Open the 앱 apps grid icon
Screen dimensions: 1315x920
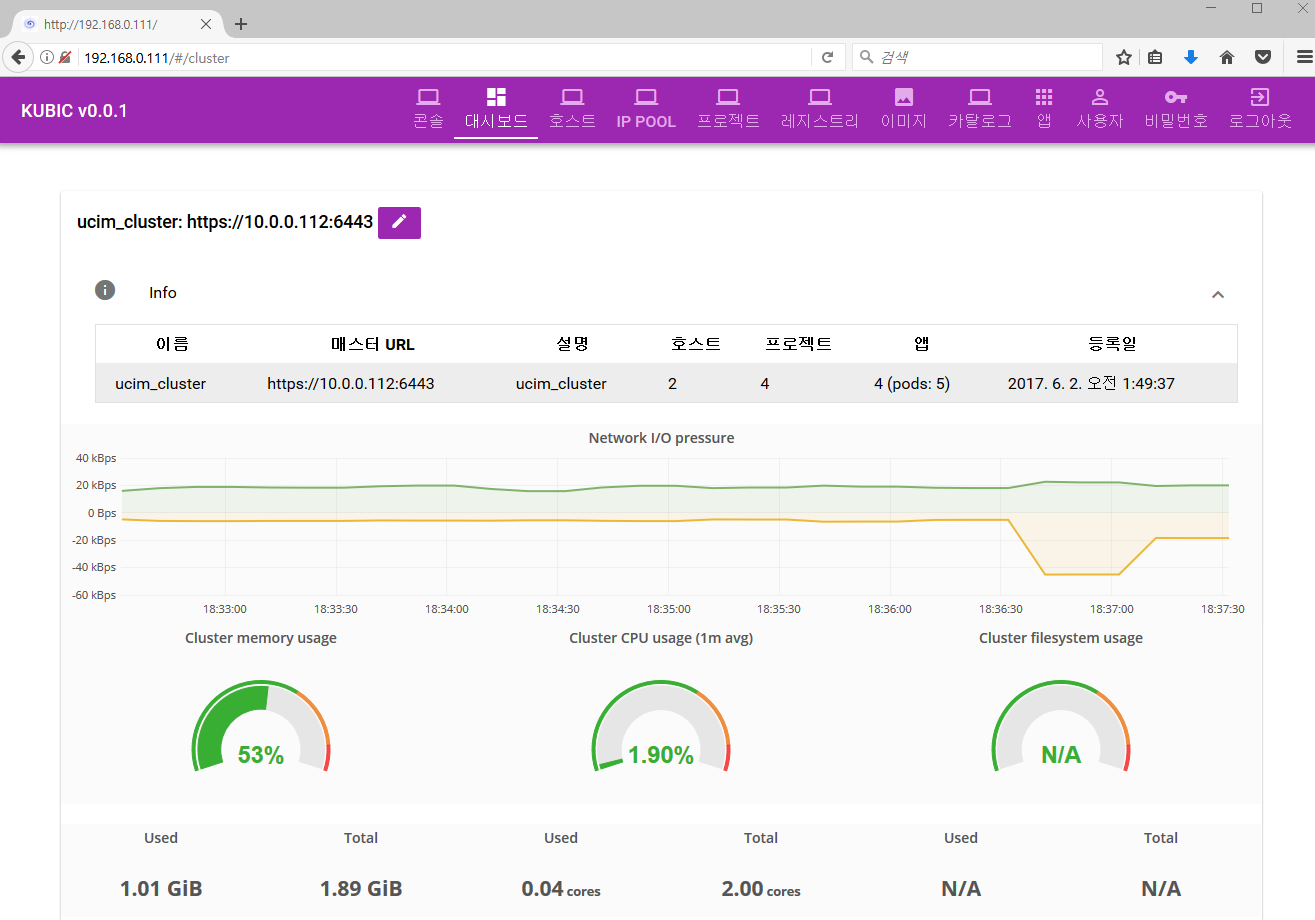coord(1043,98)
